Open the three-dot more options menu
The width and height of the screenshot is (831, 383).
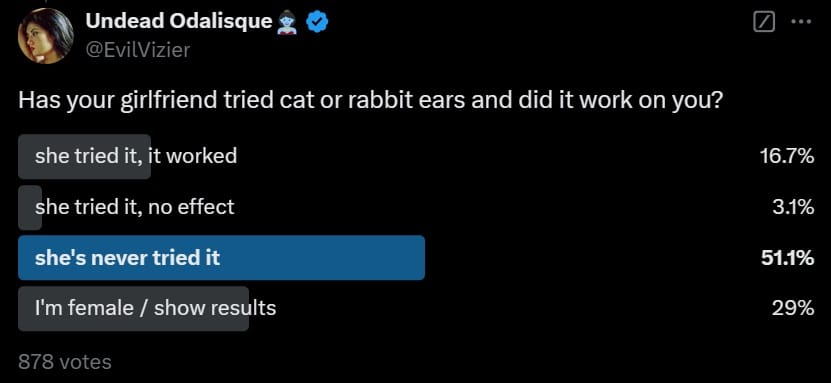[x=801, y=22]
